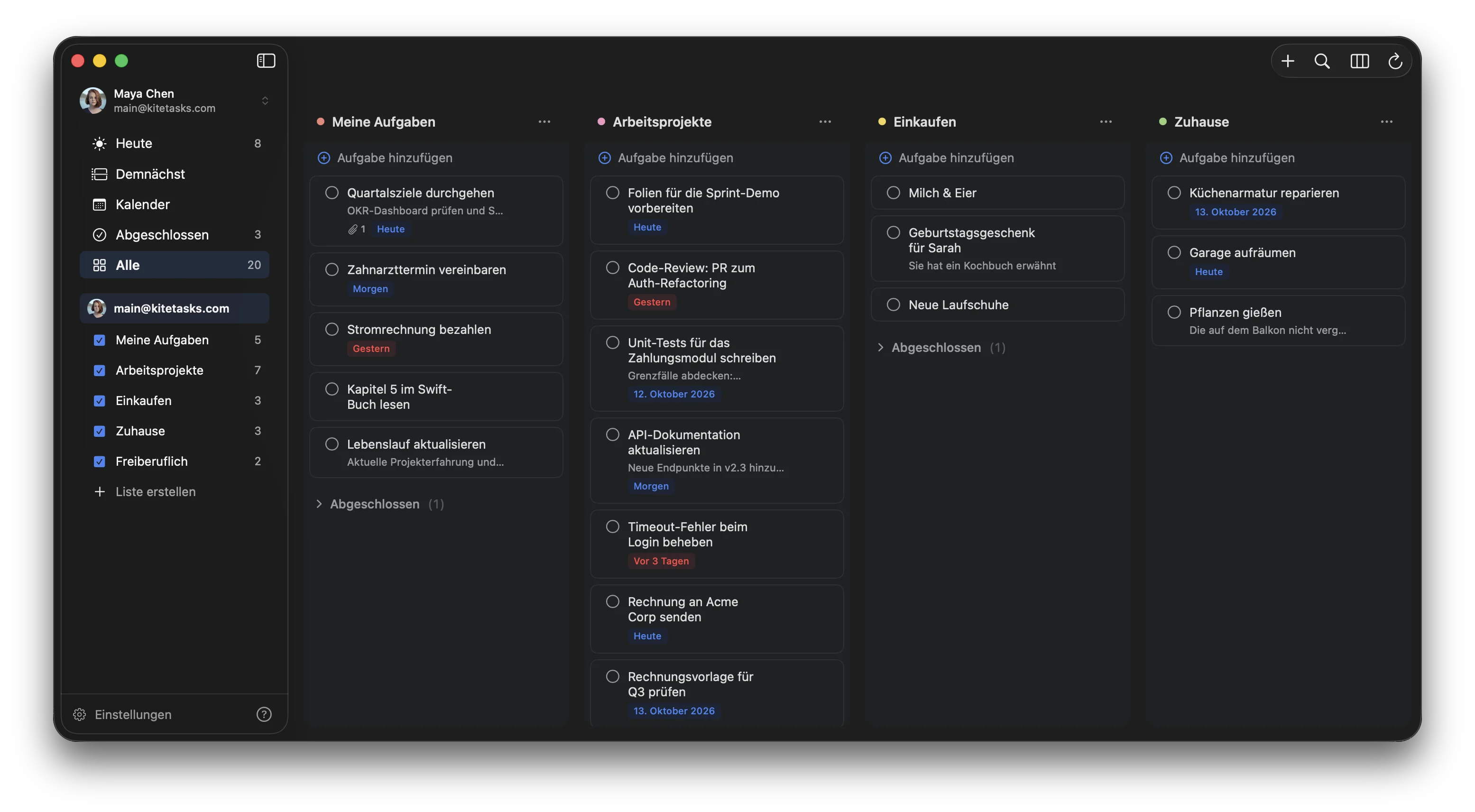Uncheck the Freiberuflich list checkbox
This screenshot has width=1475, height=812.
pos(100,461)
